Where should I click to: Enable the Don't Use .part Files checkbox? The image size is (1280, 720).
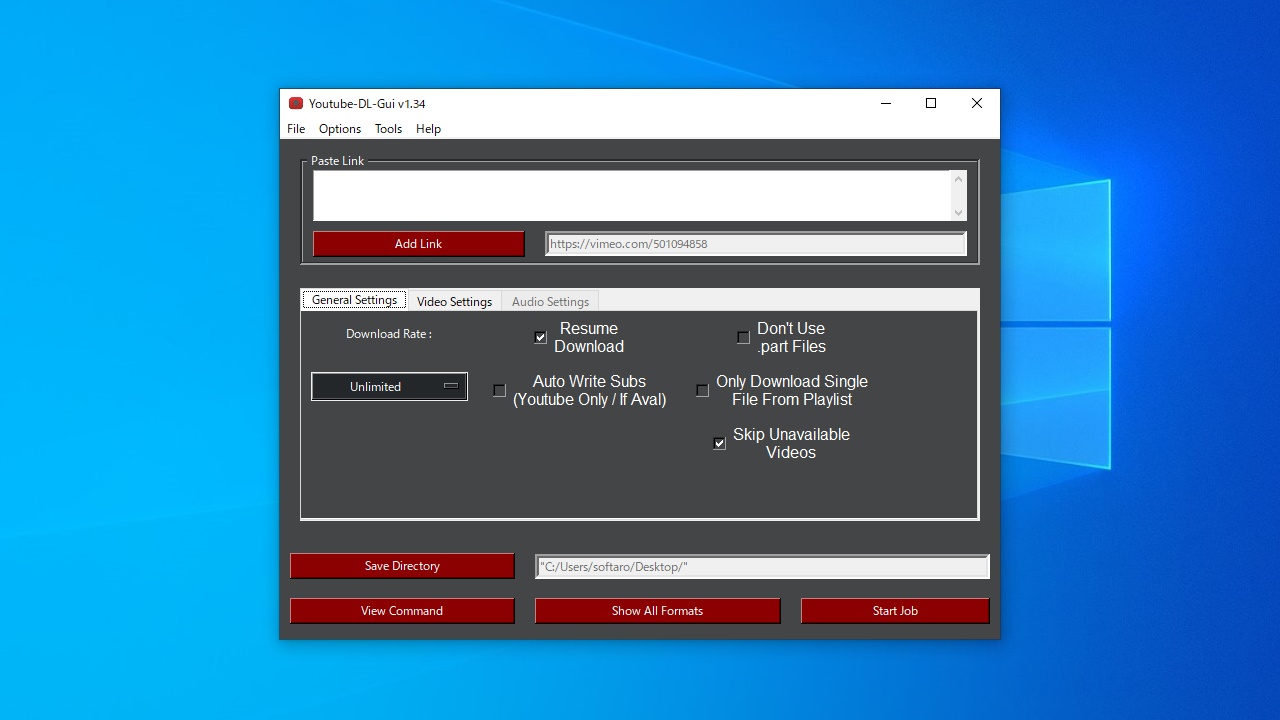tap(743, 337)
